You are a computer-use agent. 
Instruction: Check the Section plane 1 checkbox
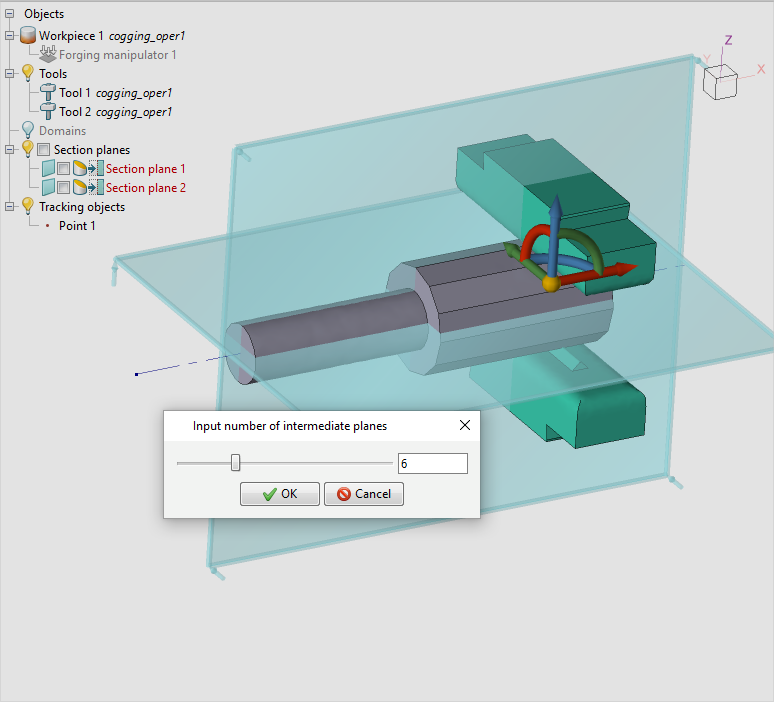[x=64, y=169]
